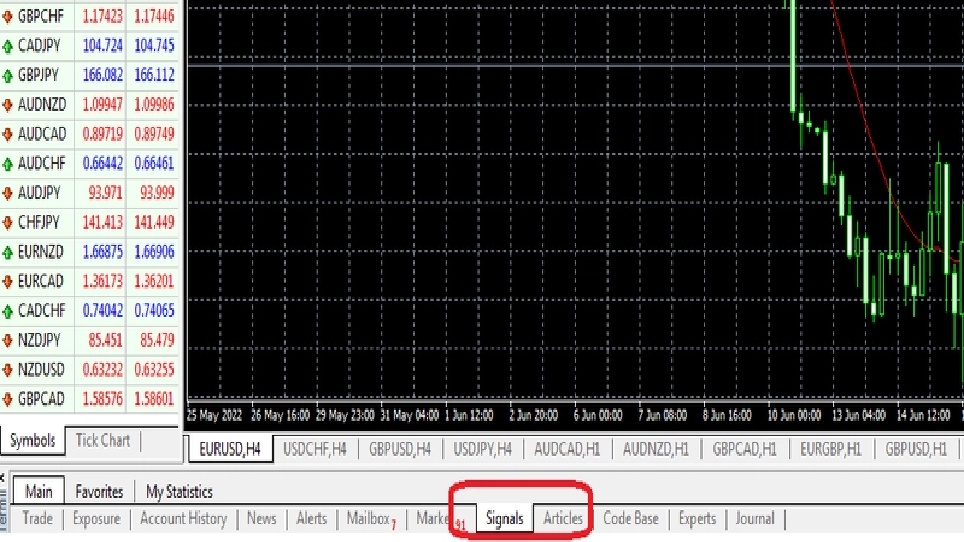This screenshot has width=964, height=542.
Task: Click the CADCHF up-arrow tick icon
Action: click(7, 312)
